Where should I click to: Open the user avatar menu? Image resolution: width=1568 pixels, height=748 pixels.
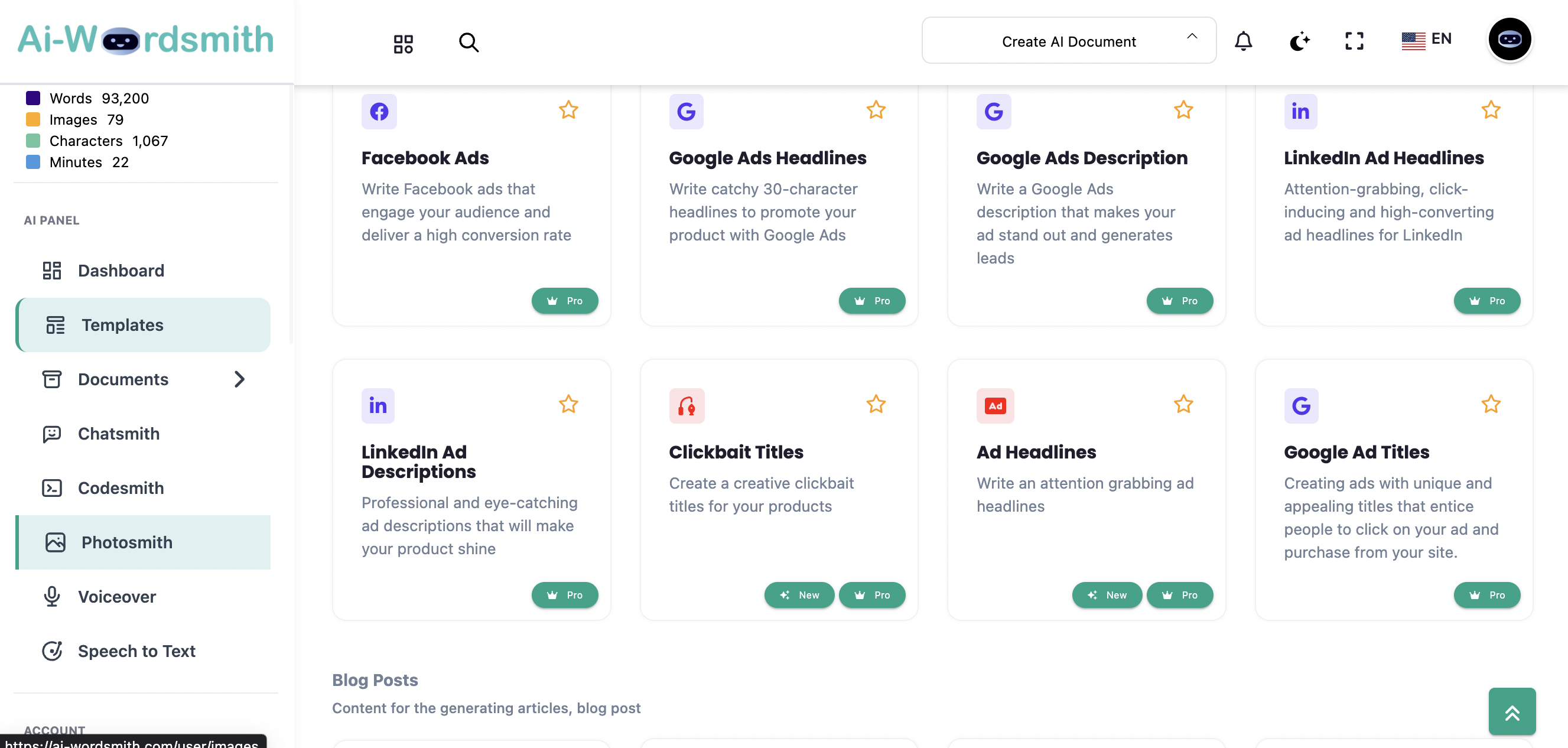pos(1510,40)
